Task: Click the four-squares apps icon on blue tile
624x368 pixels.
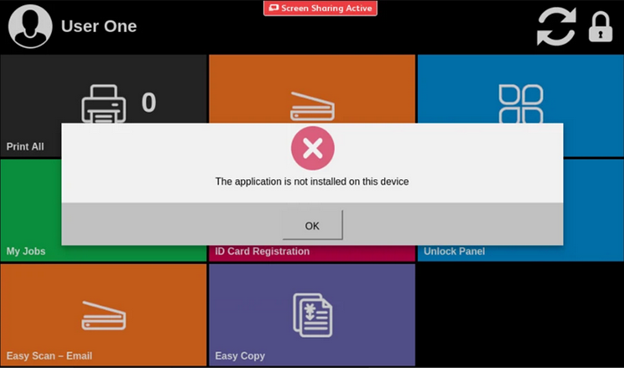Action: [x=521, y=103]
